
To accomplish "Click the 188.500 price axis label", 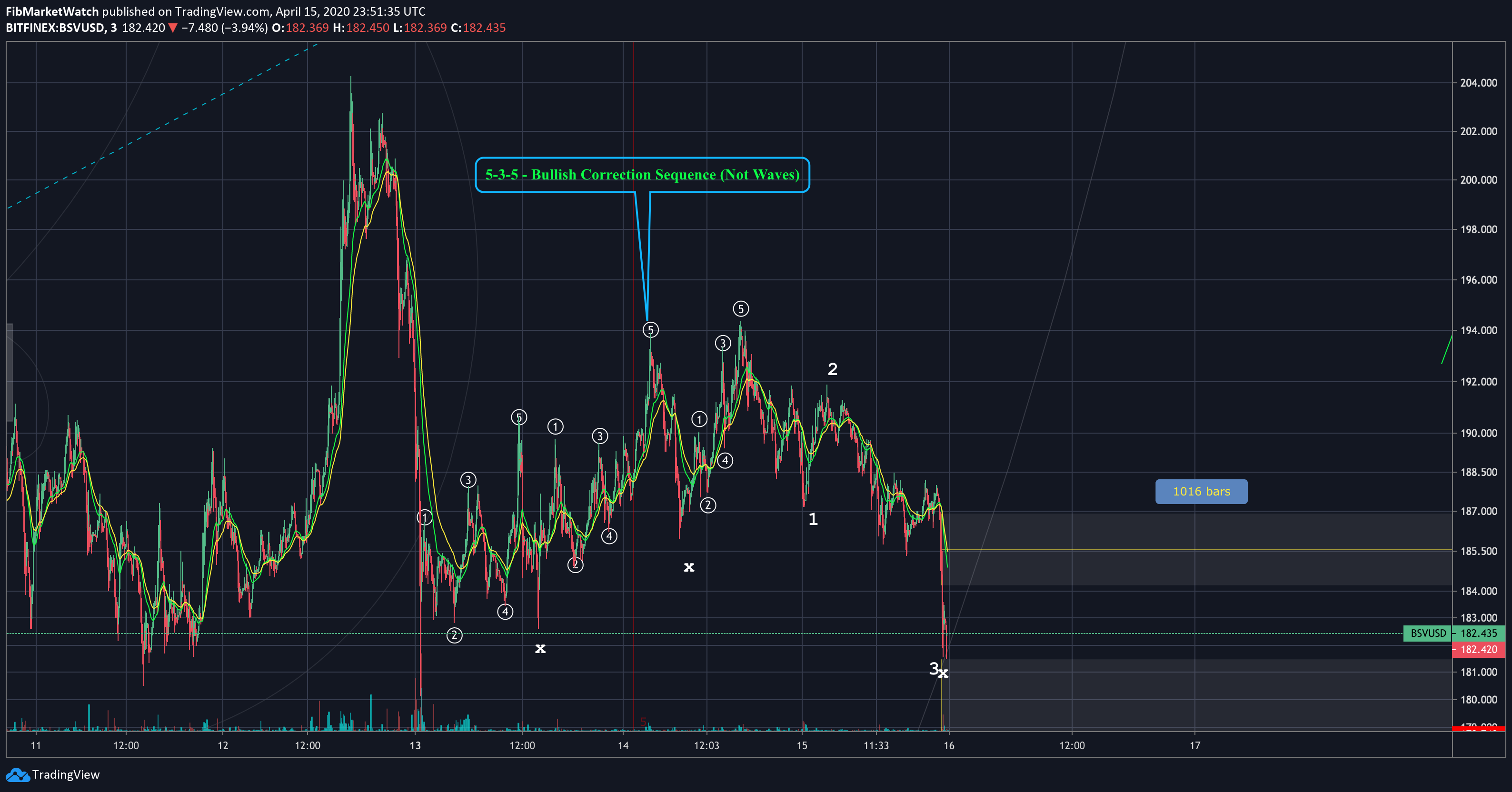I will [x=1478, y=472].
